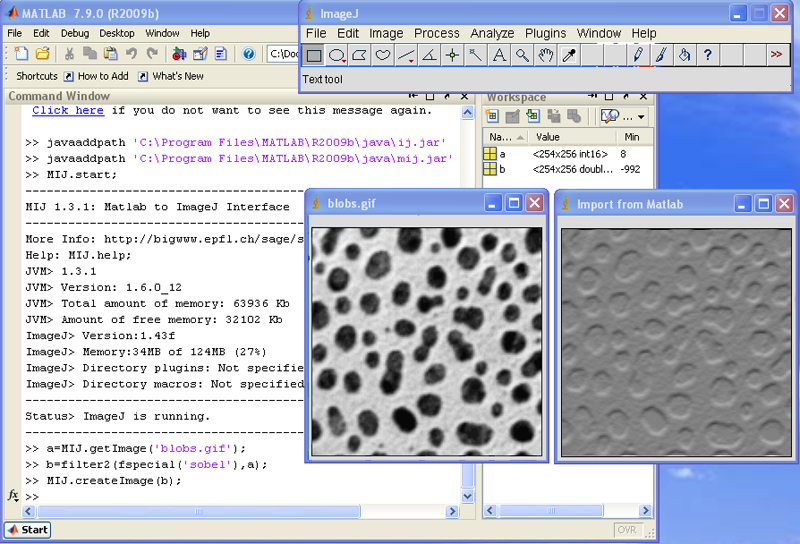Open the "How to Add" shortcut
The width and height of the screenshot is (800, 544).
pos(97,76)
